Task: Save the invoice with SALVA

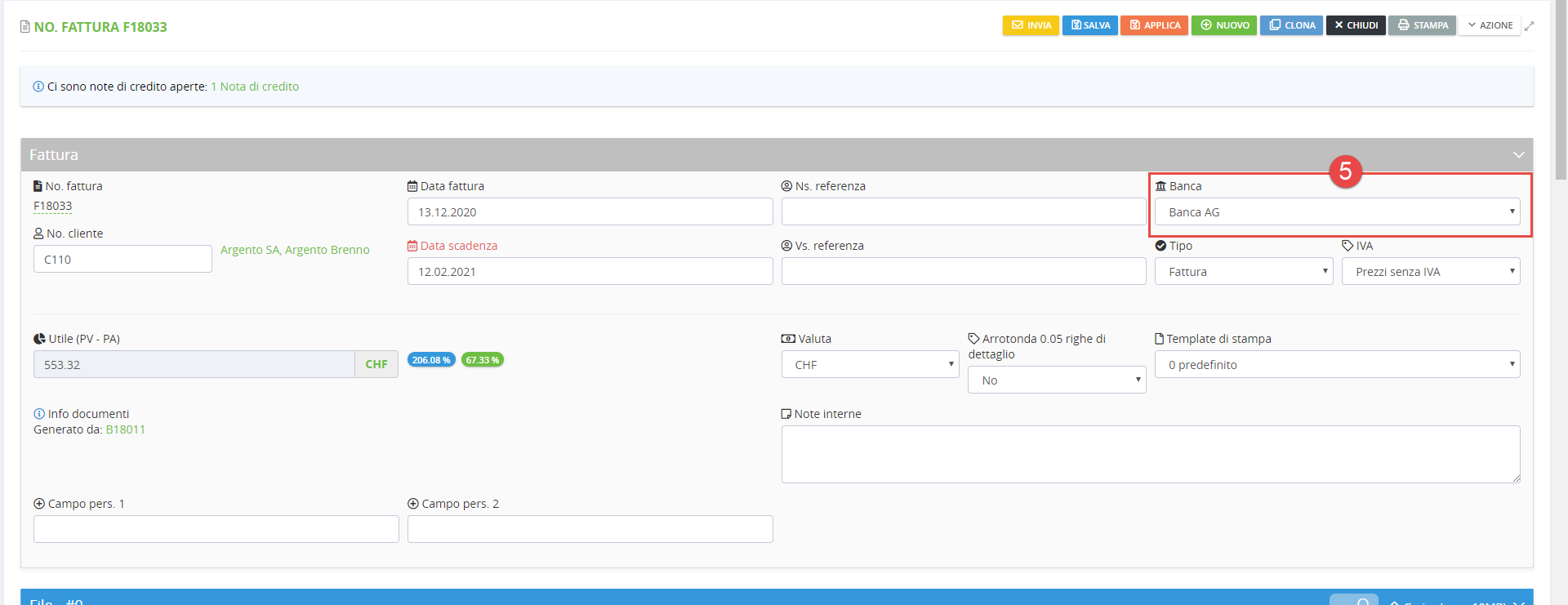Action: (1089, 25)
